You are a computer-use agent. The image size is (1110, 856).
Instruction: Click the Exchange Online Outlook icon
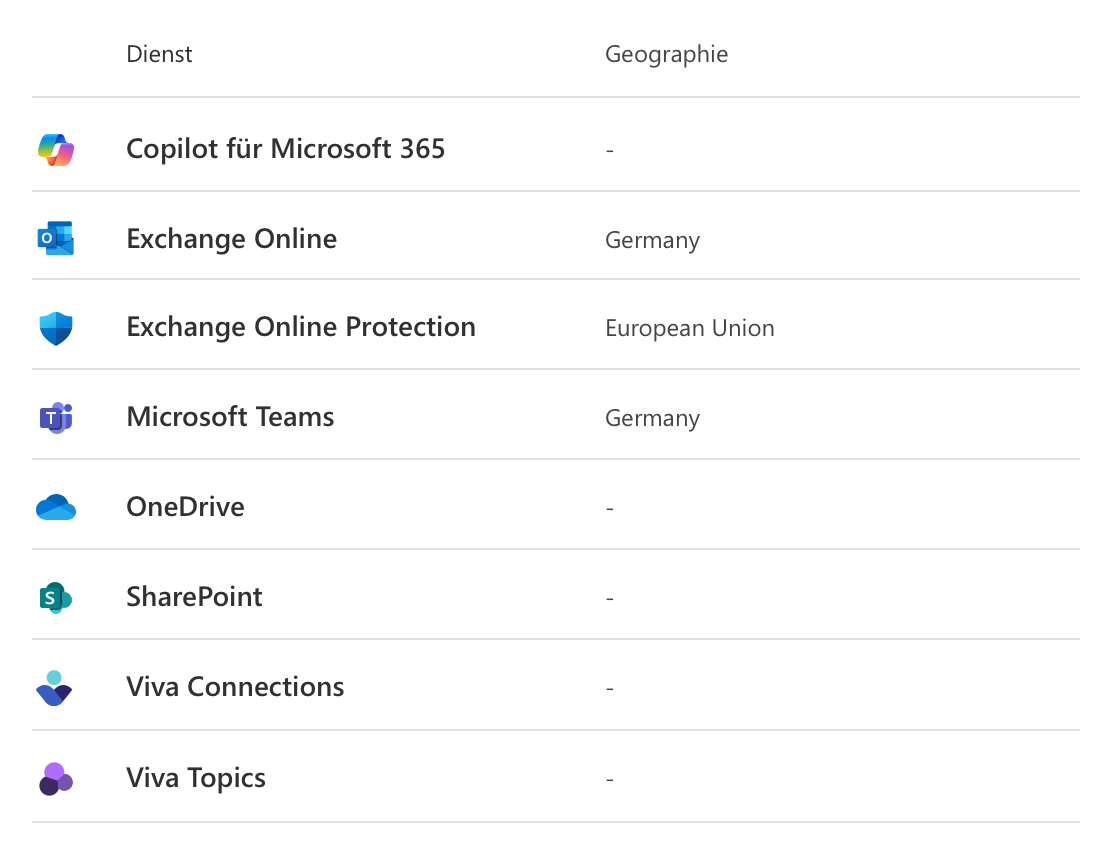(56, 239)
